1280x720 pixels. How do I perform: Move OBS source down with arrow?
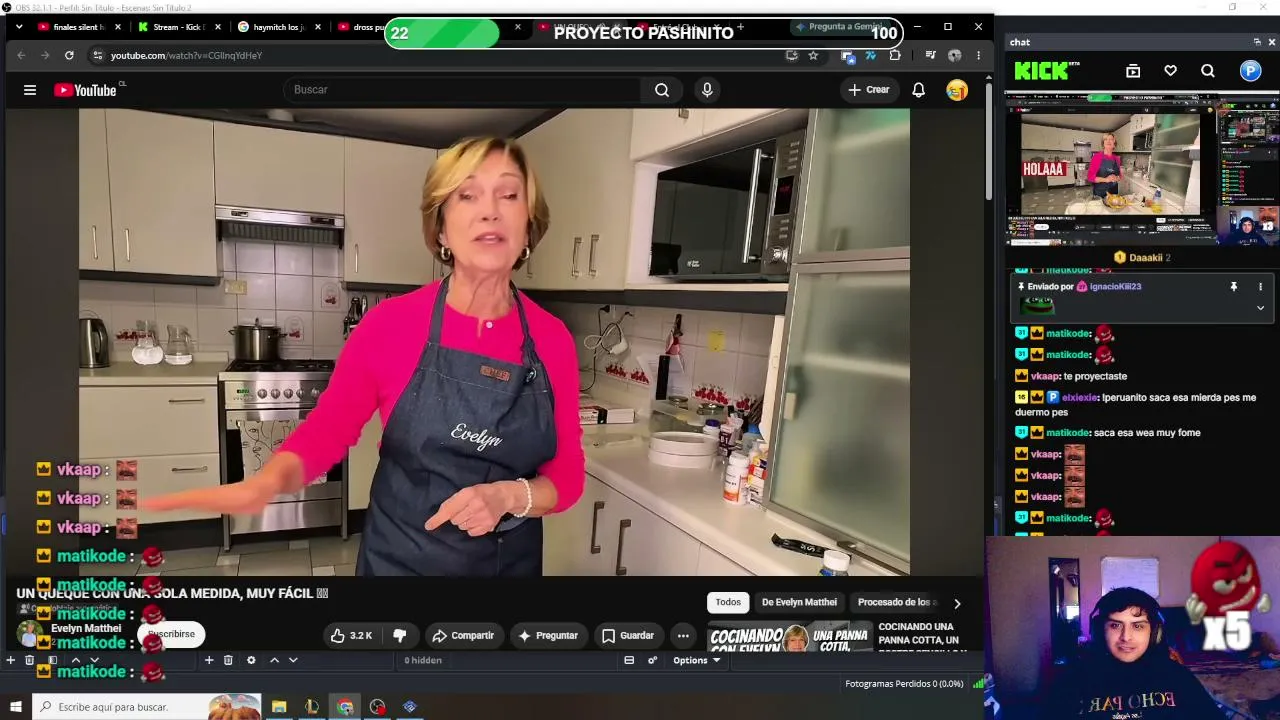pyautogui.click(x=293, y=660)
